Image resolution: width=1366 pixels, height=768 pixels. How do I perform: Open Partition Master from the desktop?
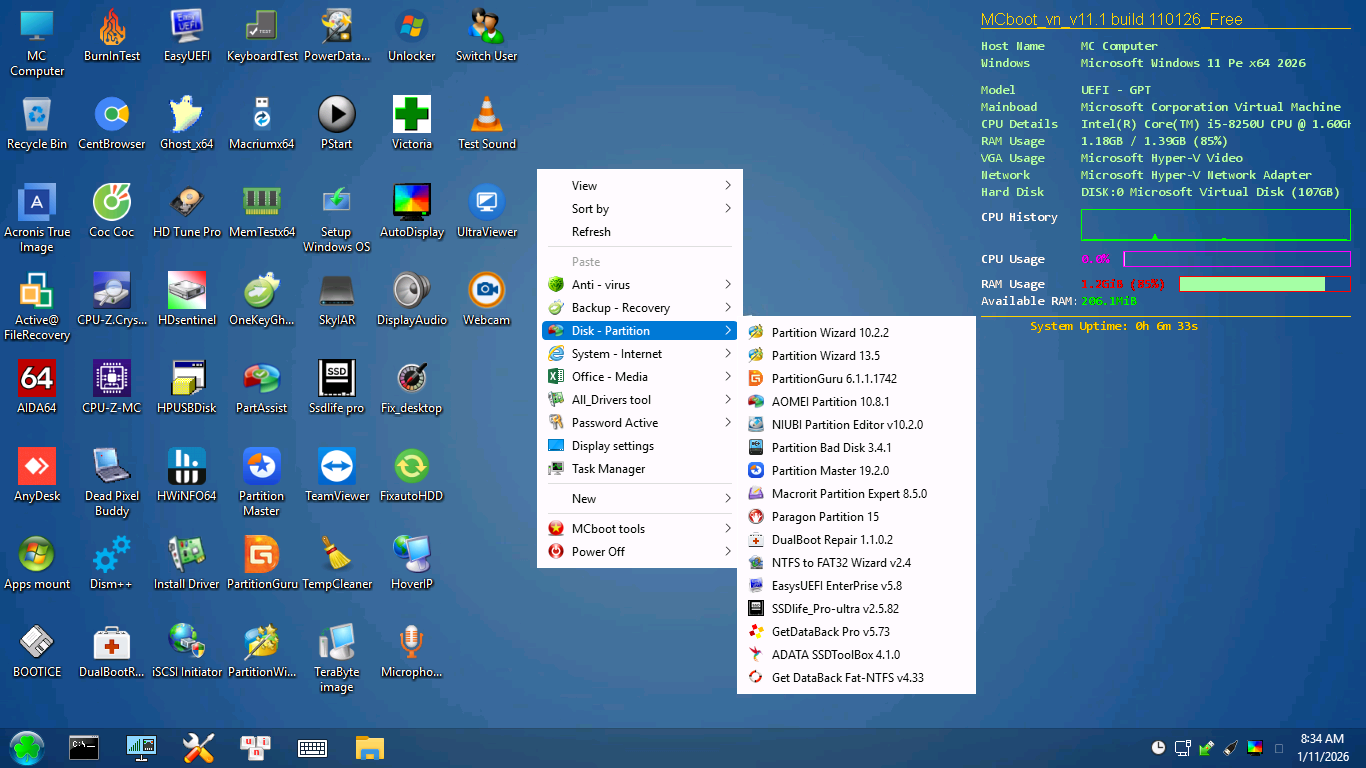click(261, 466)
